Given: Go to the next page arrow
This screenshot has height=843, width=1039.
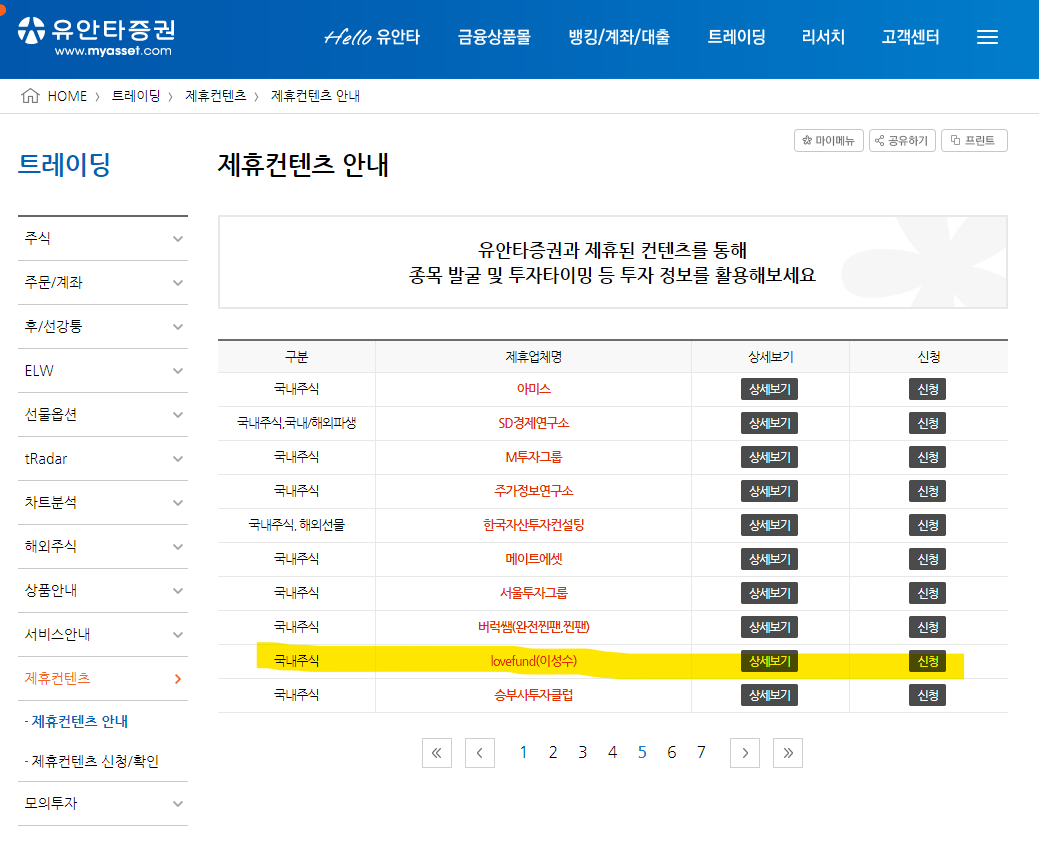Looking at the screenshot, I should (x=745, y=753).
